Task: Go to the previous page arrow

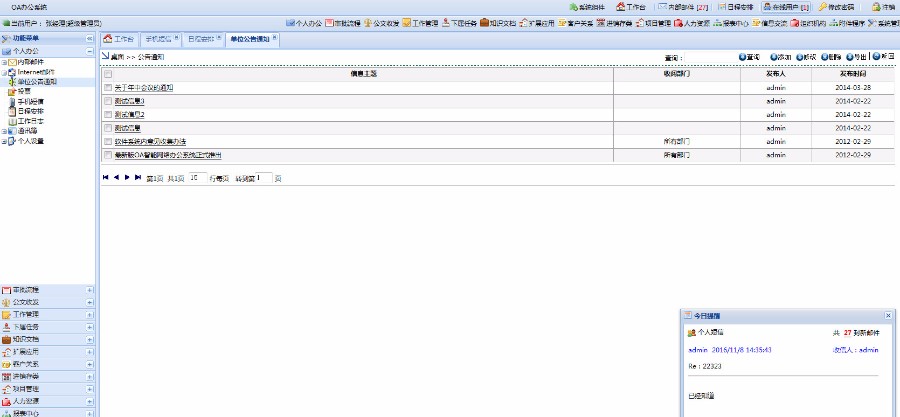Action: pyautogui.click(x=117, y=177)
